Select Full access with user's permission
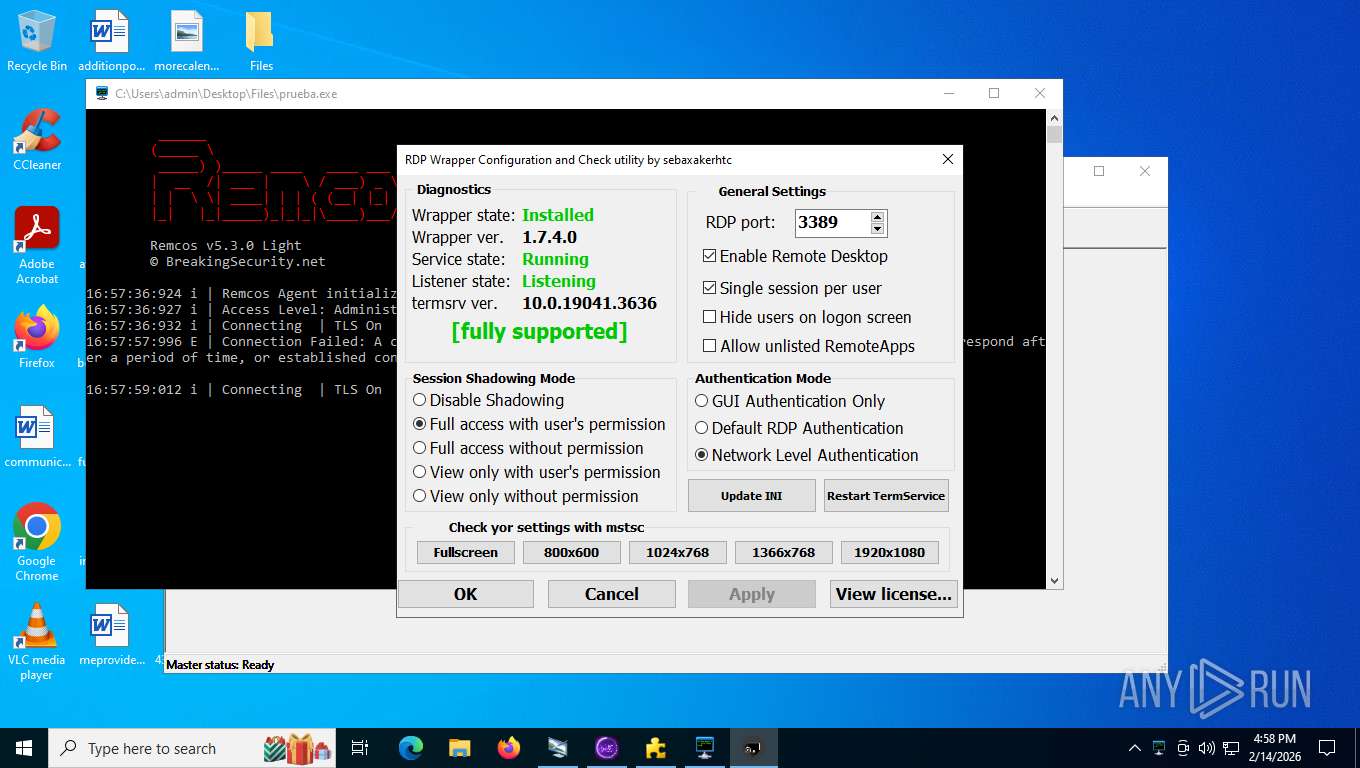Image resolution: width=1360 pixels, height=768 pixels. click(420, 424)
